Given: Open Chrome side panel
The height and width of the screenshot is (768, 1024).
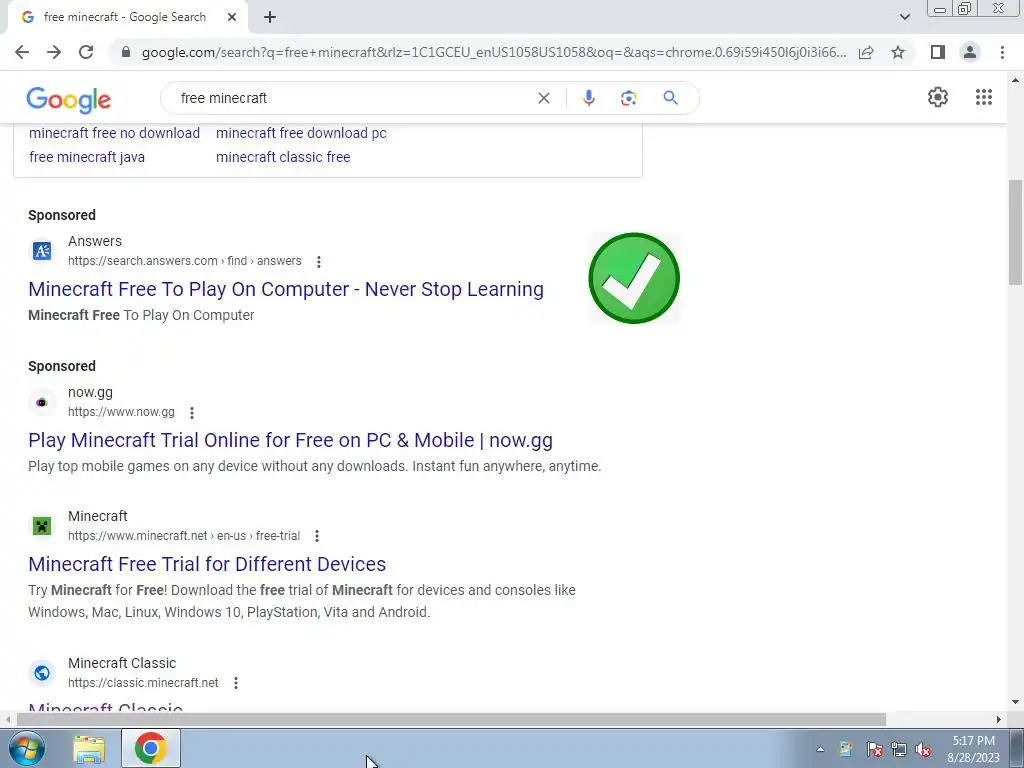Looking at the screenshot, I should [938, 52].
